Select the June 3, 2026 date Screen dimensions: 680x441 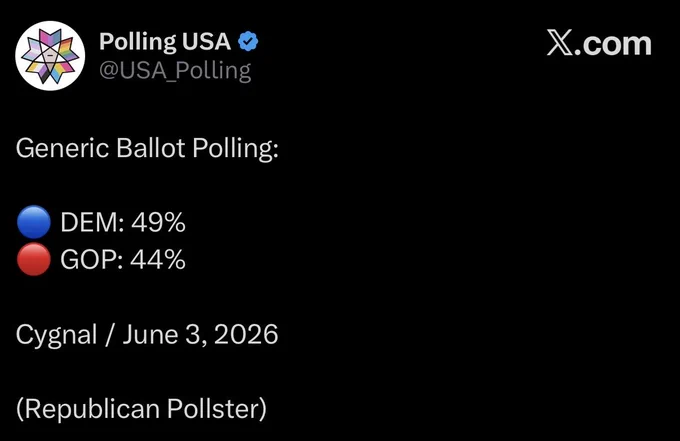point(200,334)
